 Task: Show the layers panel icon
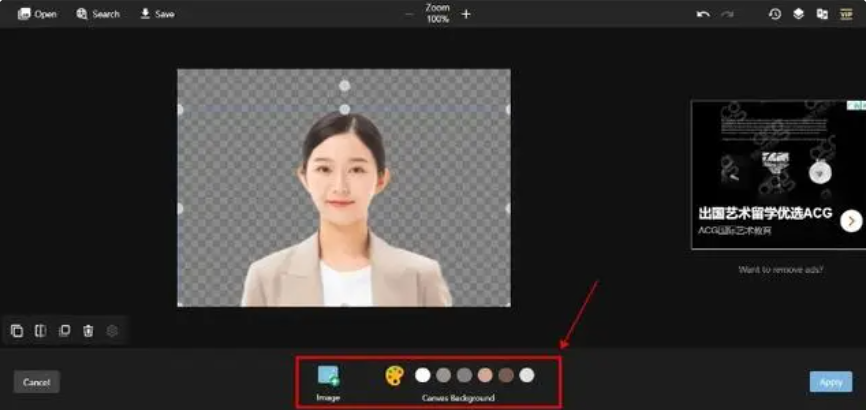(798, 14)
